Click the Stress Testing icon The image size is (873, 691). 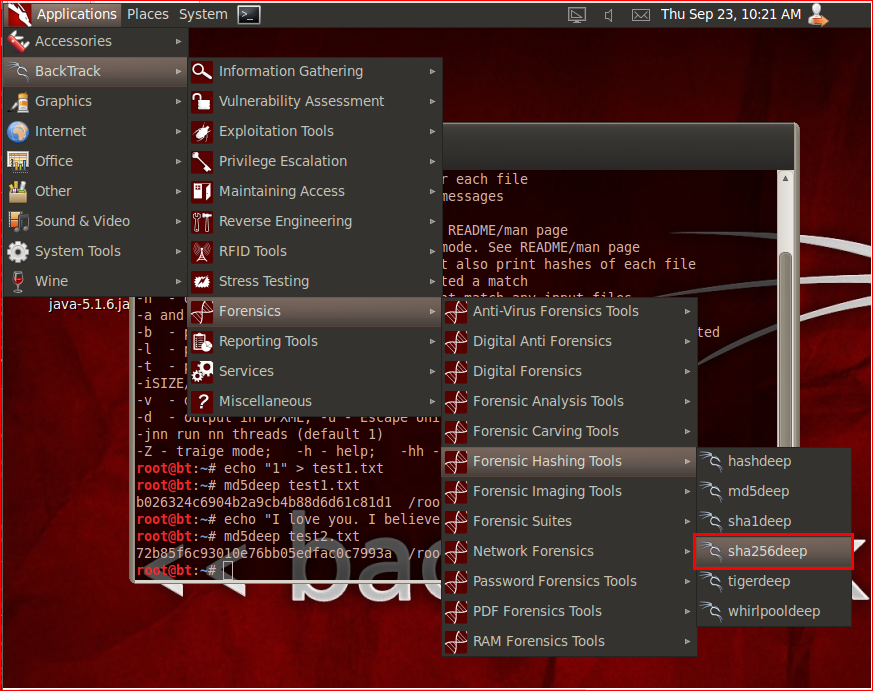(202, 281)
